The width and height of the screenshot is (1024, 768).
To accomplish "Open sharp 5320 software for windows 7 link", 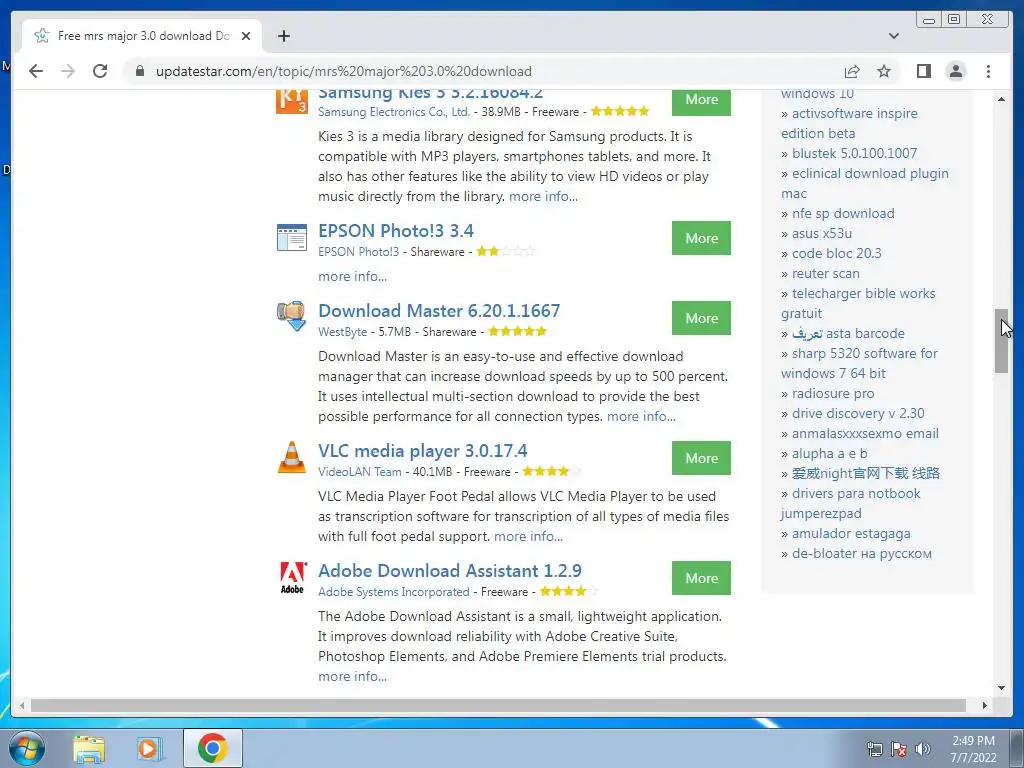I will click(x=859, y=364).
